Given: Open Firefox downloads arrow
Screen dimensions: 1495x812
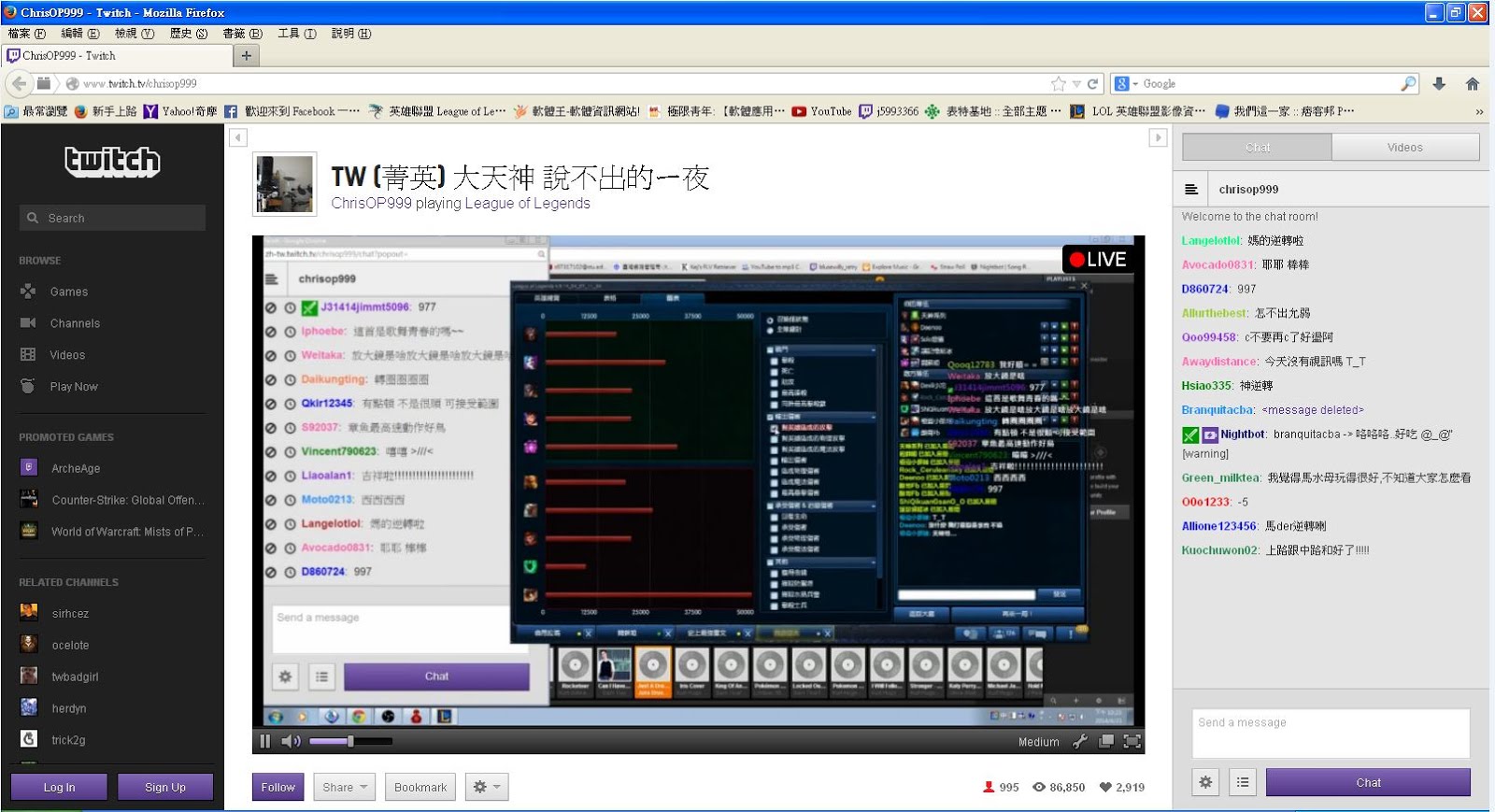Looking at the screenshot, I should point(1439,83).
